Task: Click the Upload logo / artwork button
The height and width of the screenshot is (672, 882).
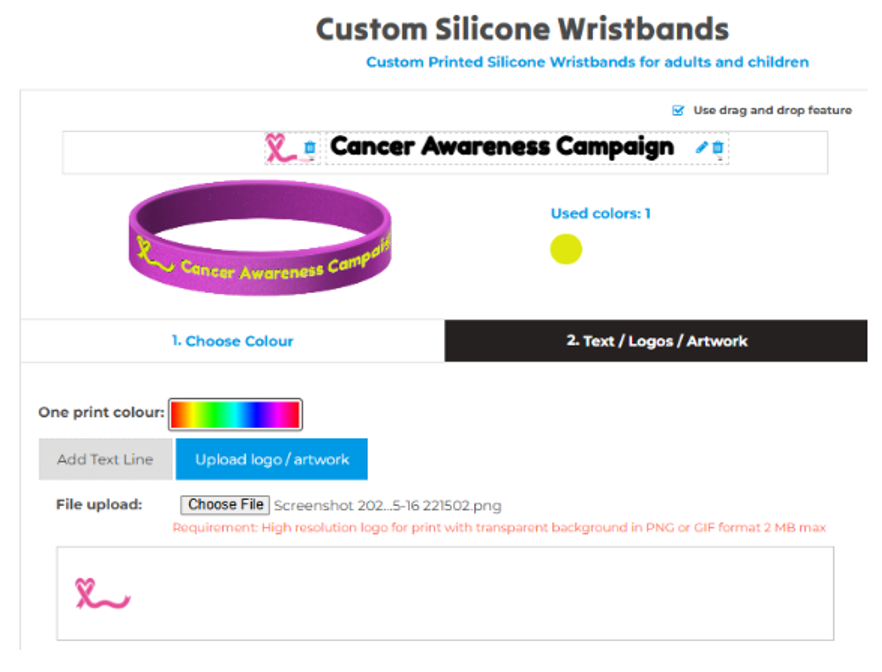Action: click(x=272, y=459)
